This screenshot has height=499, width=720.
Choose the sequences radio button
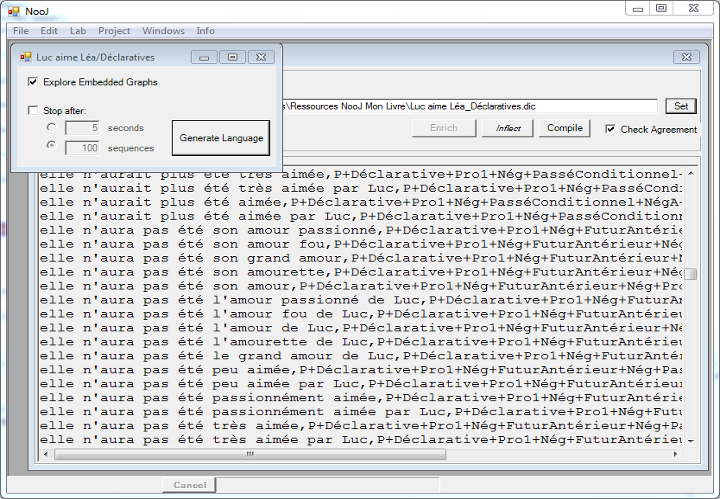tap(51, 148)
